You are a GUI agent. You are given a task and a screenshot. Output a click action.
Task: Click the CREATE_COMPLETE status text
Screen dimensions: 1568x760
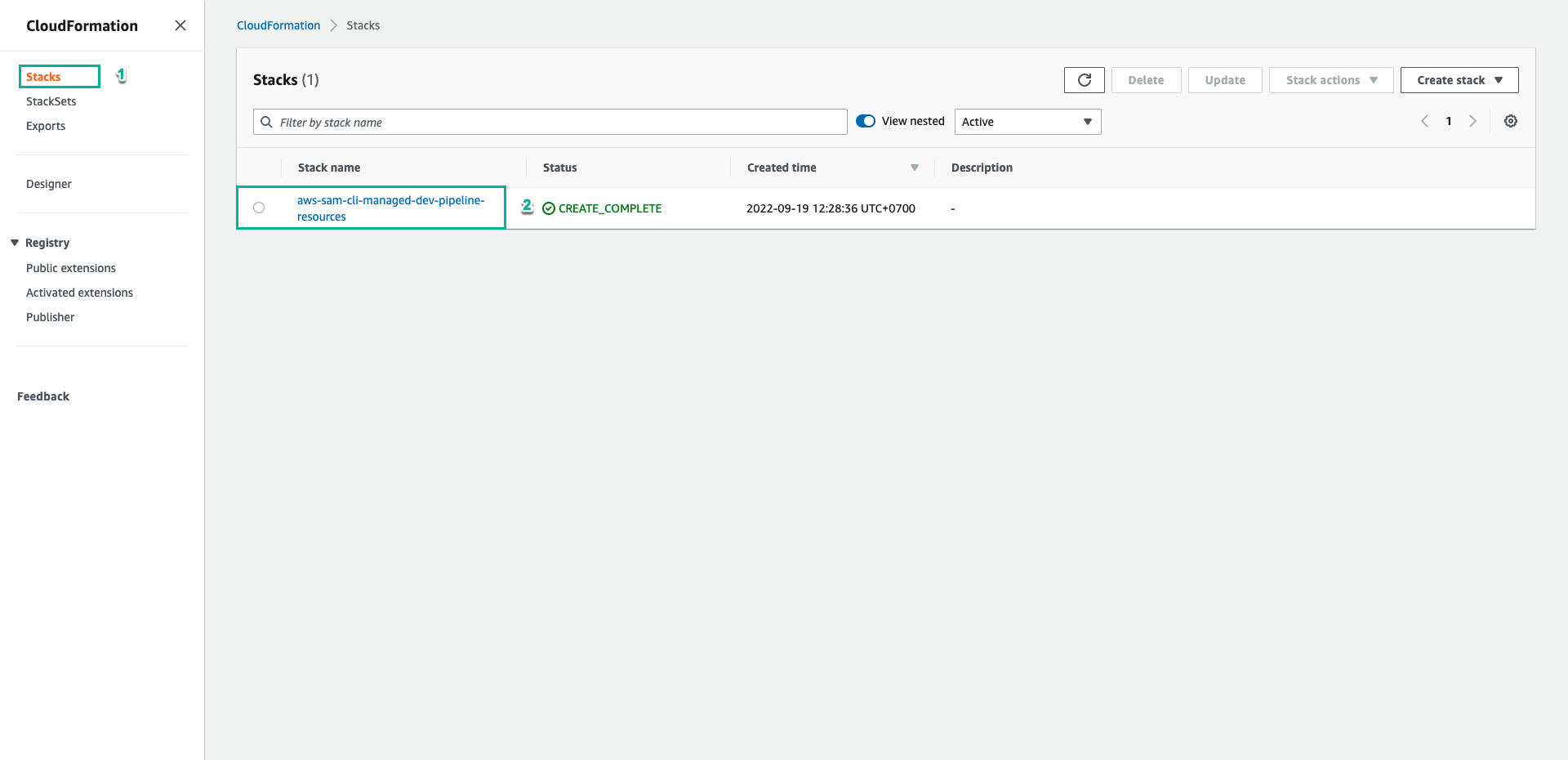point(610,208)
